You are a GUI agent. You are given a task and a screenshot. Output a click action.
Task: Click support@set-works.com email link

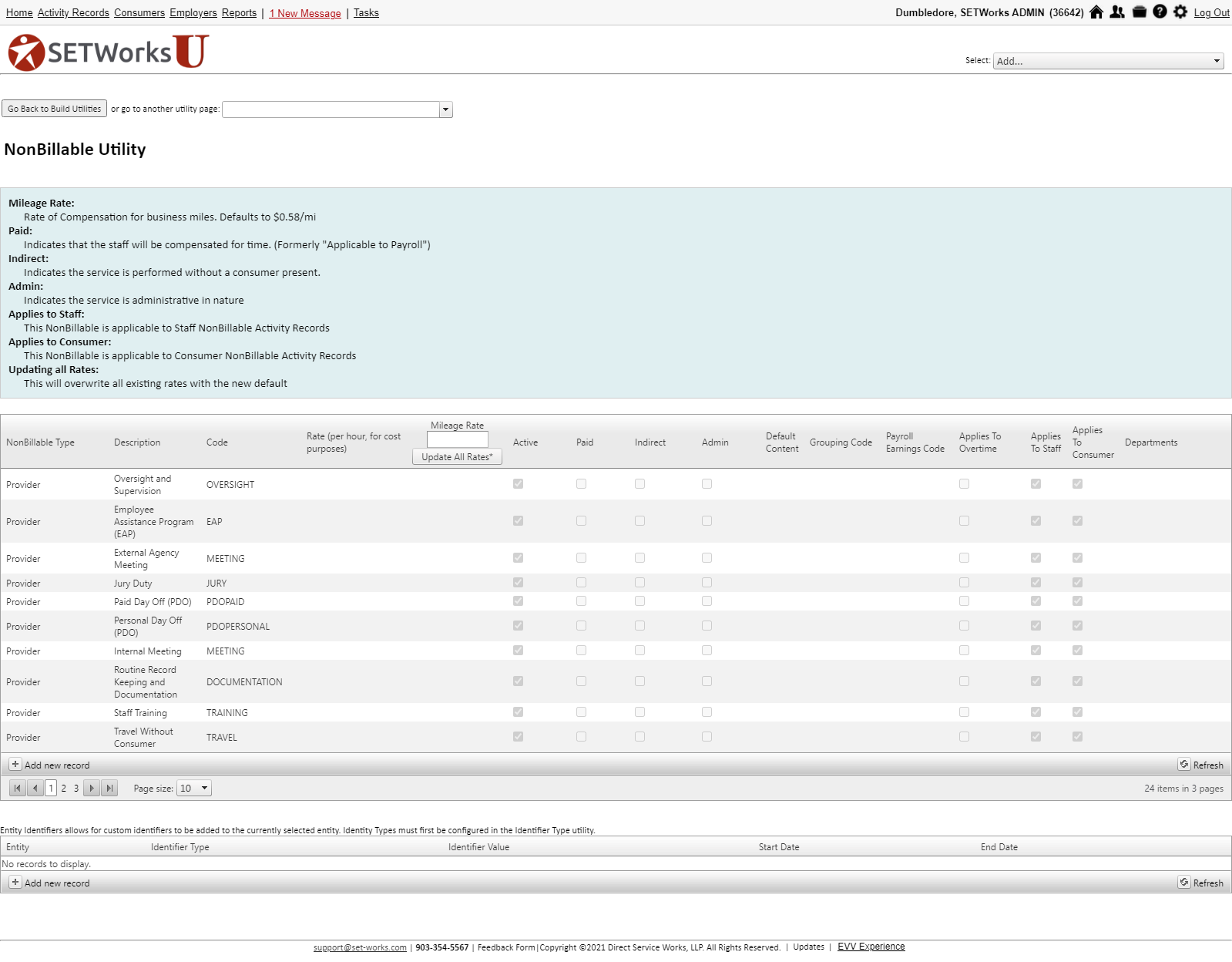pyautogui.click(x=360, y=947)
